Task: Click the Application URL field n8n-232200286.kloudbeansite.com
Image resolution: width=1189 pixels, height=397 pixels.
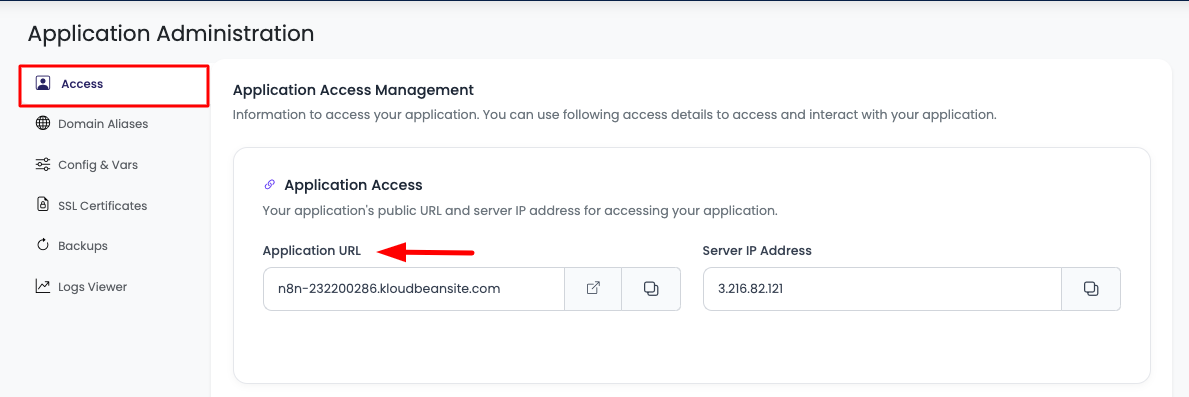Action: (x=414, y=289)
